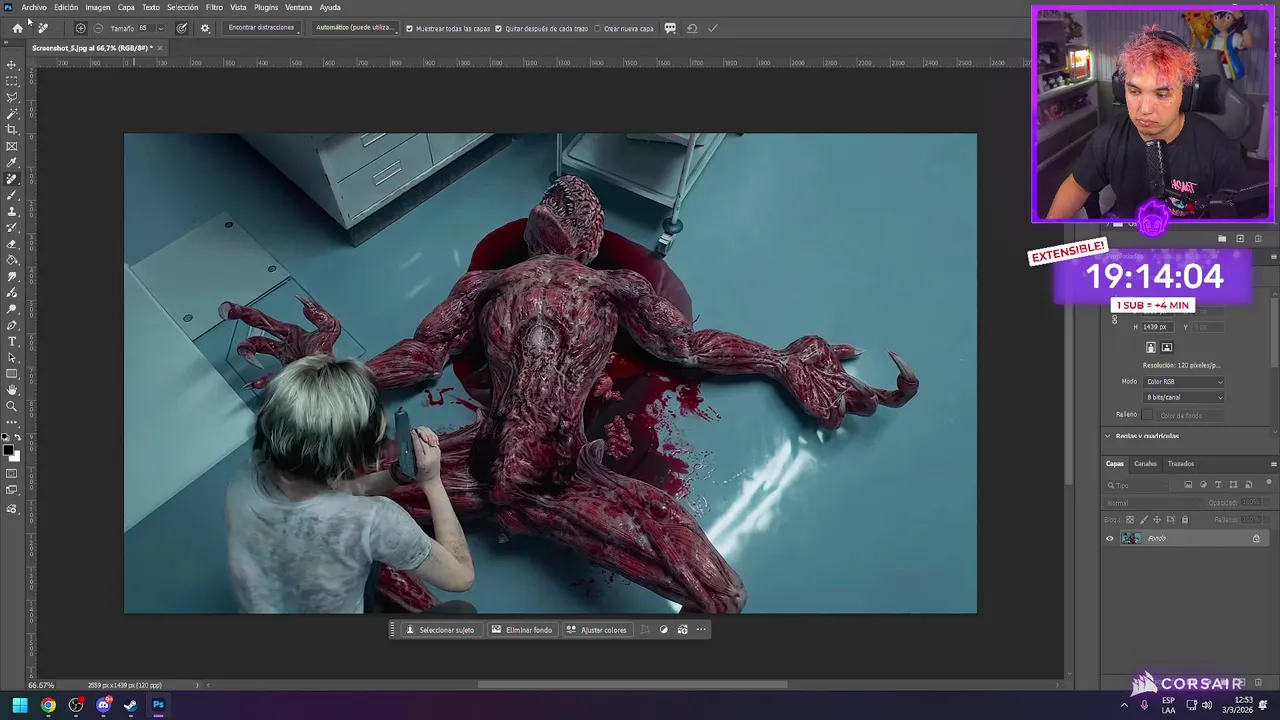Open the Modo 'Color RGB' dropdown
Image resolution: width=1280 pixels, height=720 pixels.
1185,382
